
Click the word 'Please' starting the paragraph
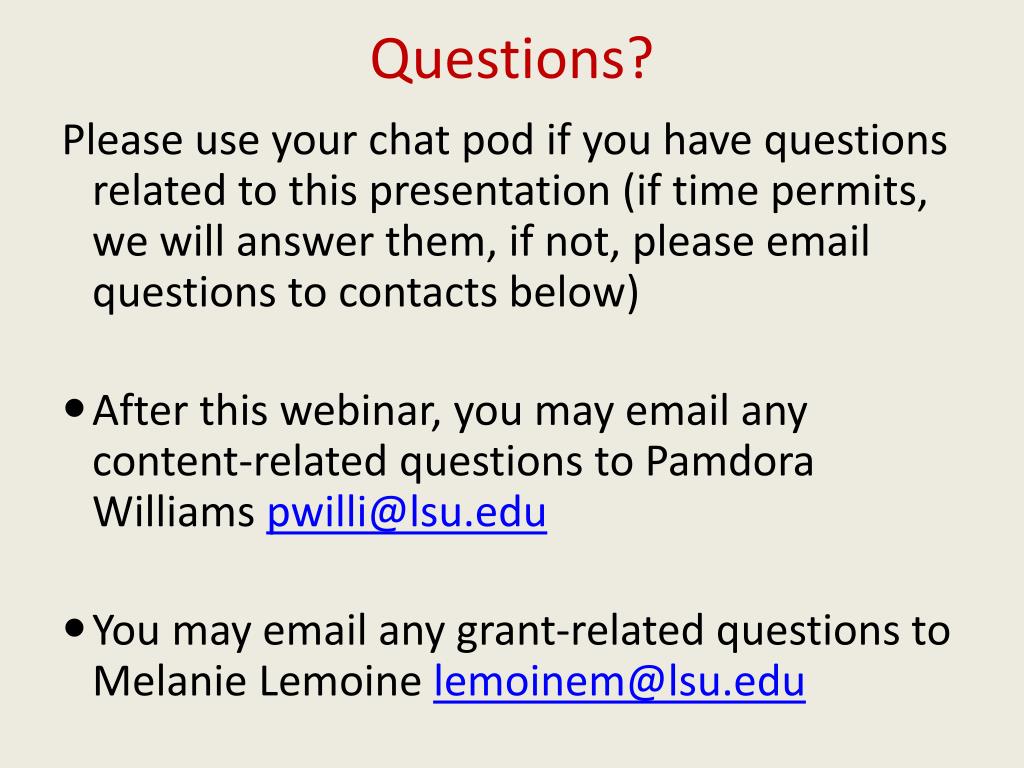tap(122, 140)
